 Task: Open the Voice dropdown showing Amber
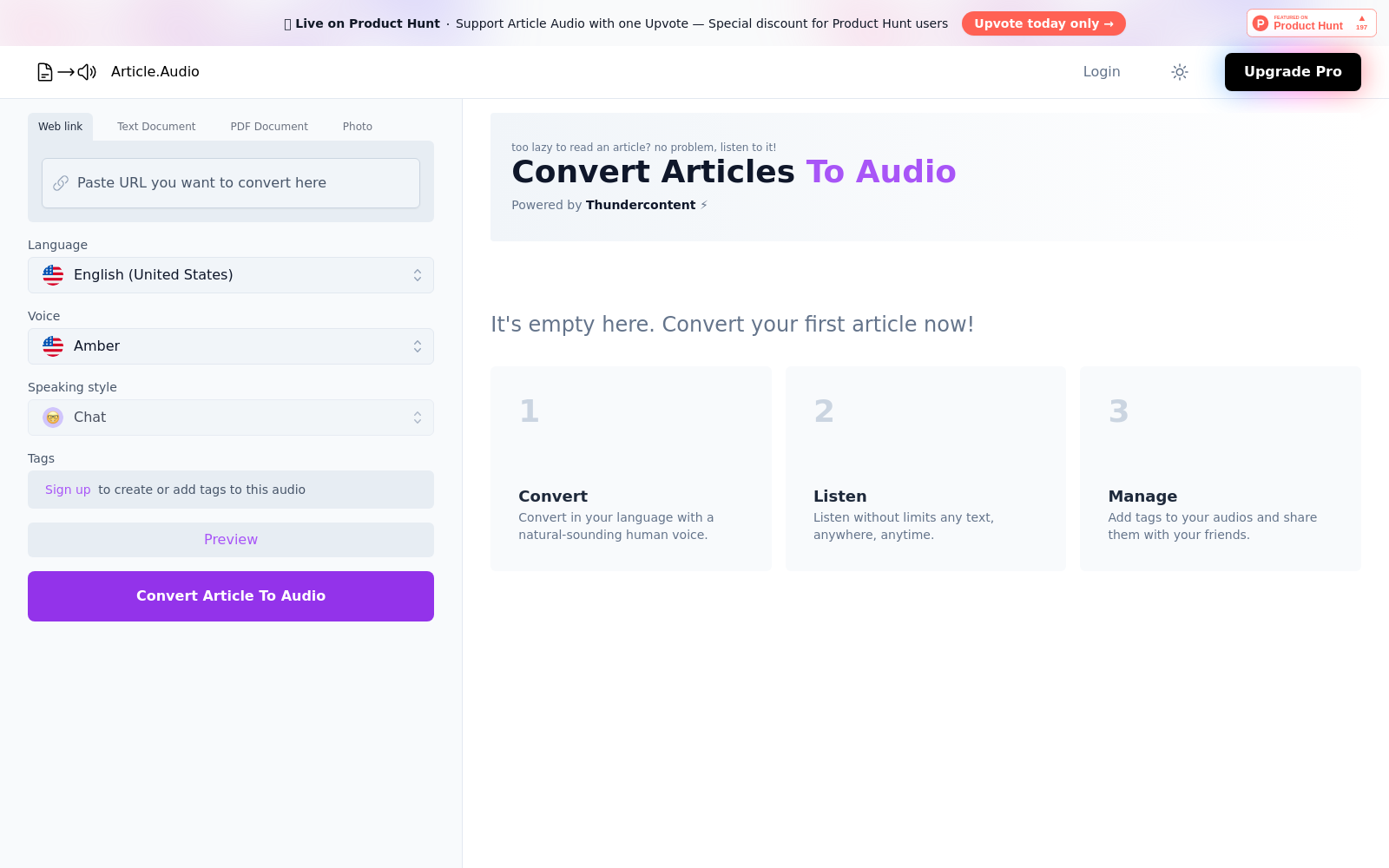(231, 346)
